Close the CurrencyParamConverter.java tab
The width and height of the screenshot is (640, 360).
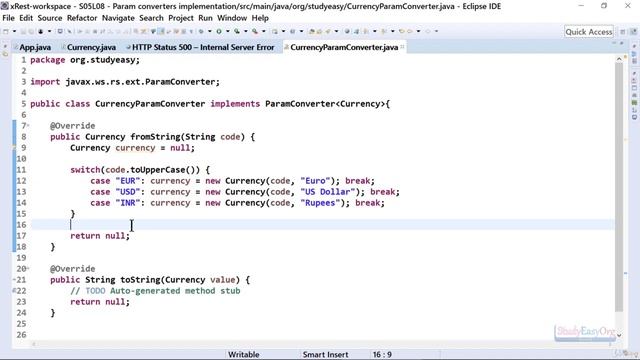click(x=402, y=47)
